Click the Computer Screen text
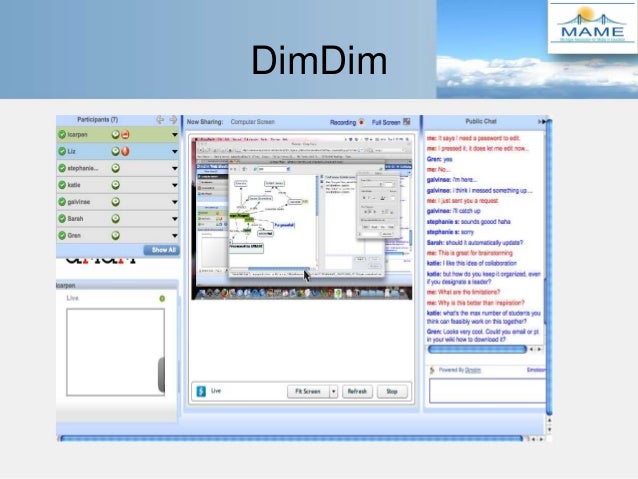 click(x=253, y=122)
